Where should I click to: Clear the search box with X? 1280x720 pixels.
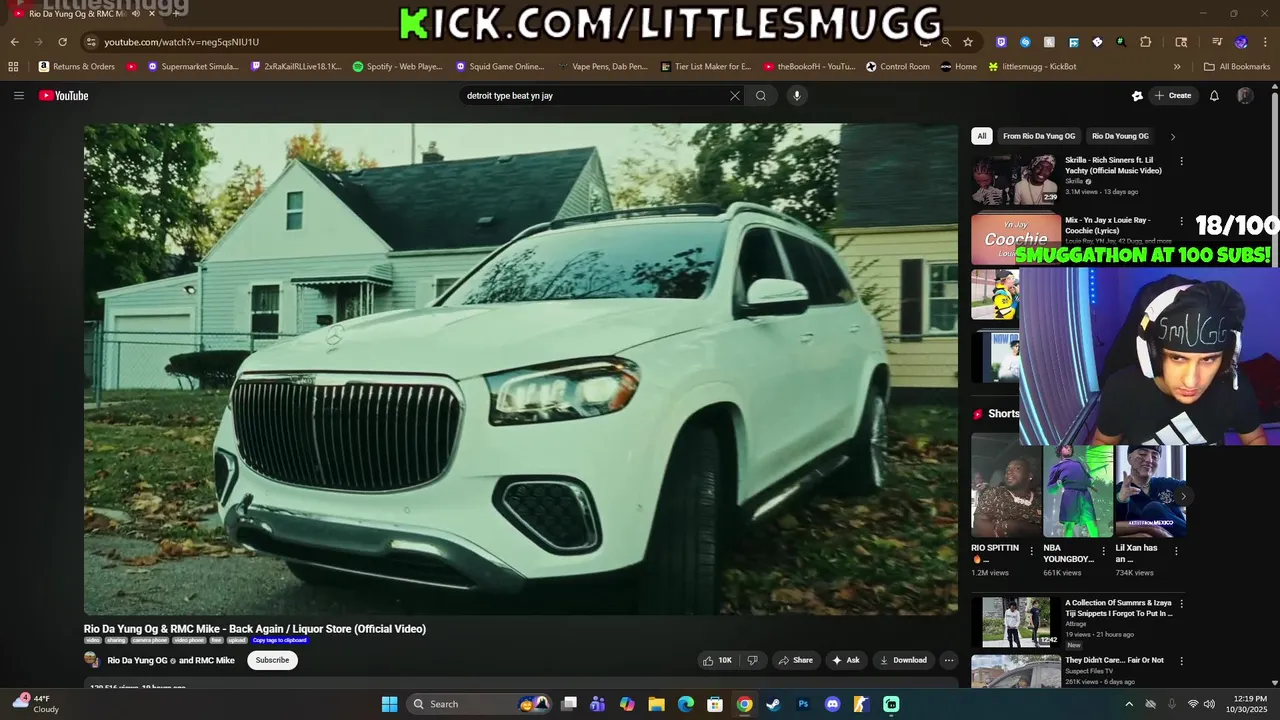(x=735, y=96)
